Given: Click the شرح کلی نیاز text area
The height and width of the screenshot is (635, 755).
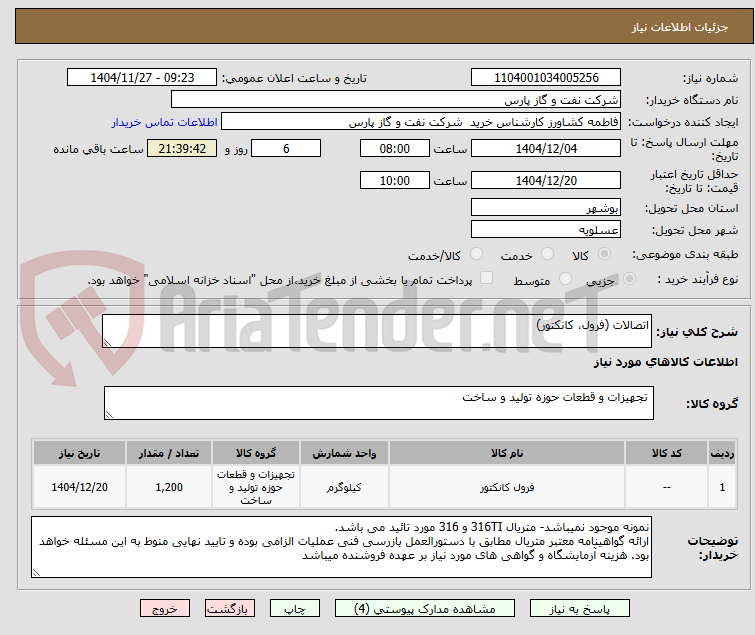Looking at the screenshot, I should click(x=377, y=331).
